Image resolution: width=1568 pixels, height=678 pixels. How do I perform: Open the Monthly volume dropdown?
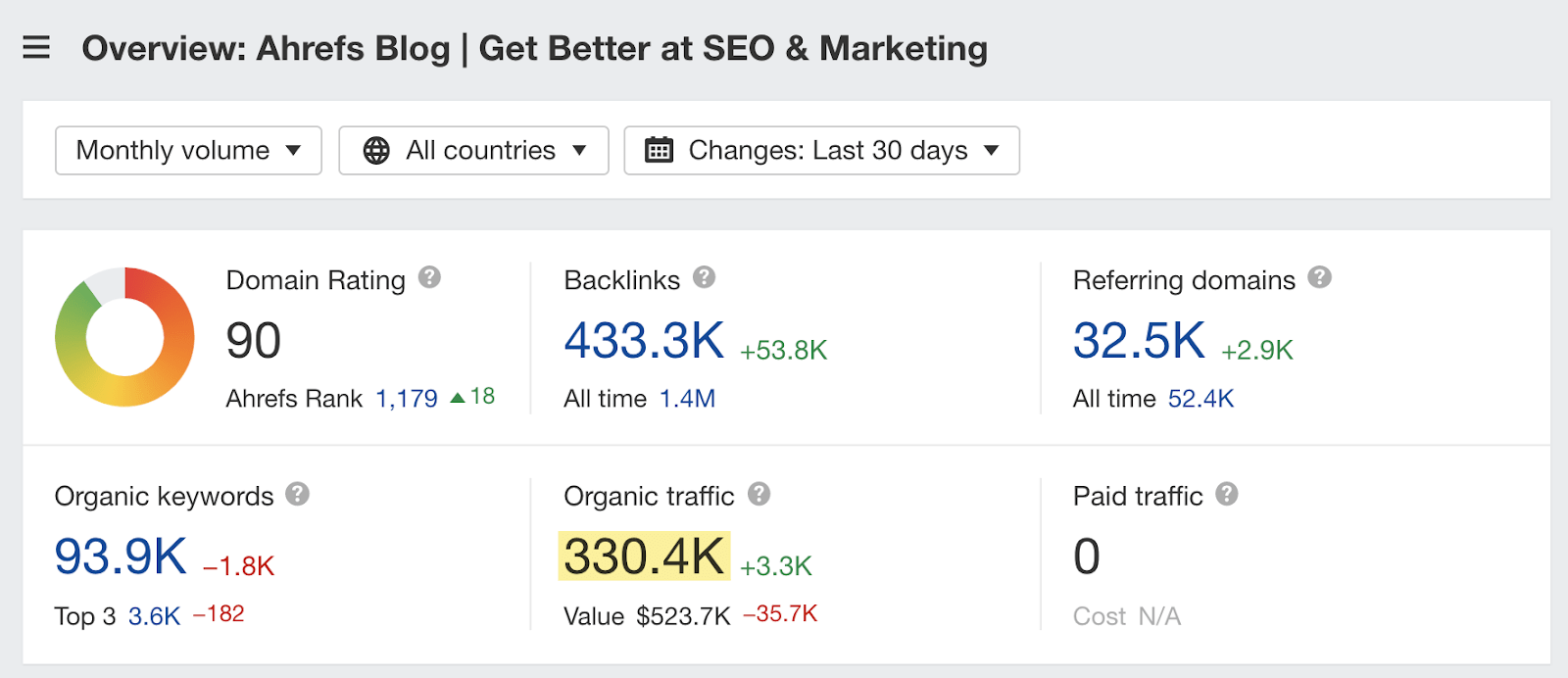[x=188, y=150]
